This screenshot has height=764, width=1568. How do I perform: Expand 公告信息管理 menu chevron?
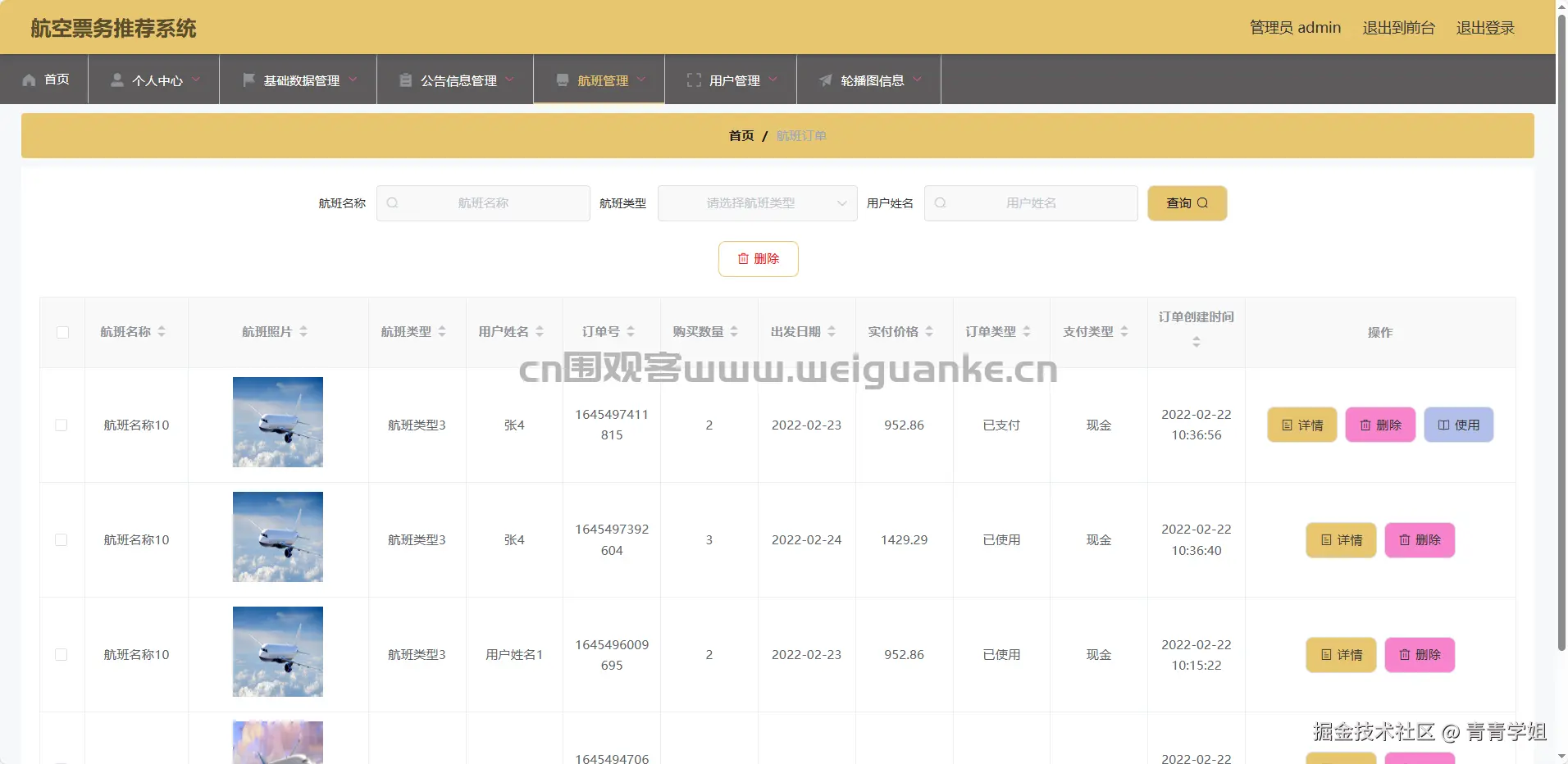tap(509, 80)
